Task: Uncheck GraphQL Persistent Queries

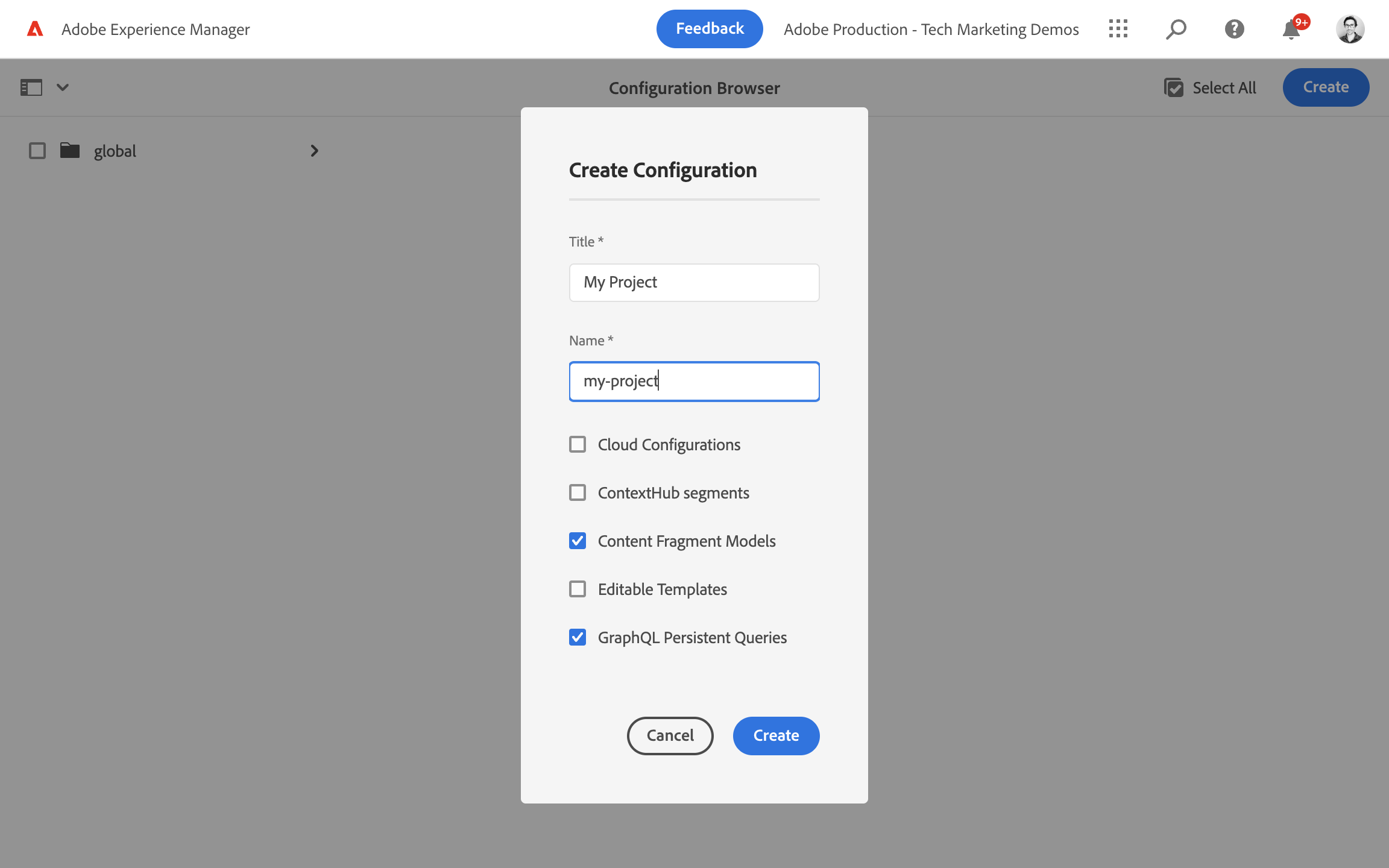Action: pos(578,638)
